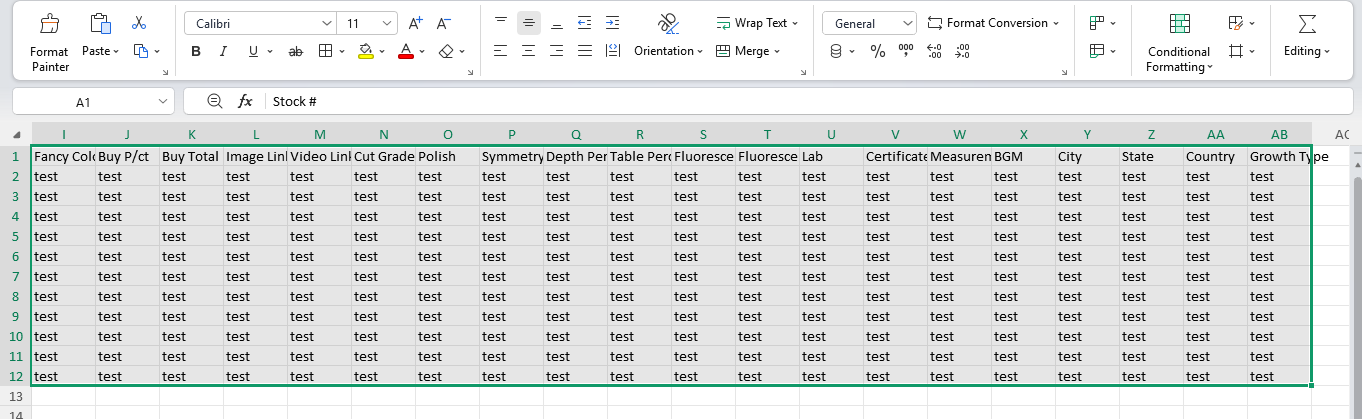Image resolution: width=1362 pixels, height=419 pixels.
Task: Align text right
Action: [x=557, y=51]
